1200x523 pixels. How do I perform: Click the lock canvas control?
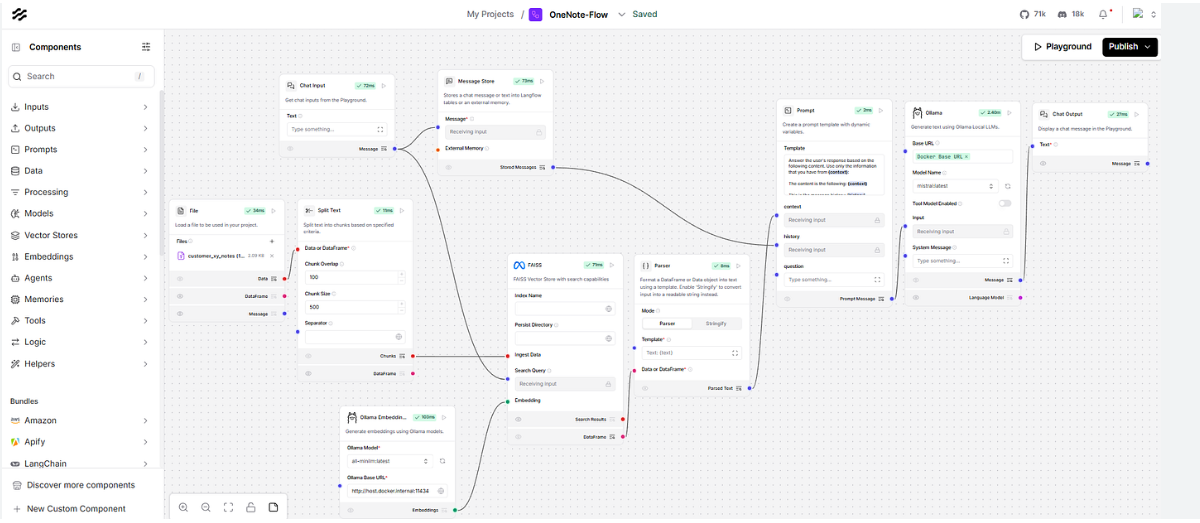[251, 508]
